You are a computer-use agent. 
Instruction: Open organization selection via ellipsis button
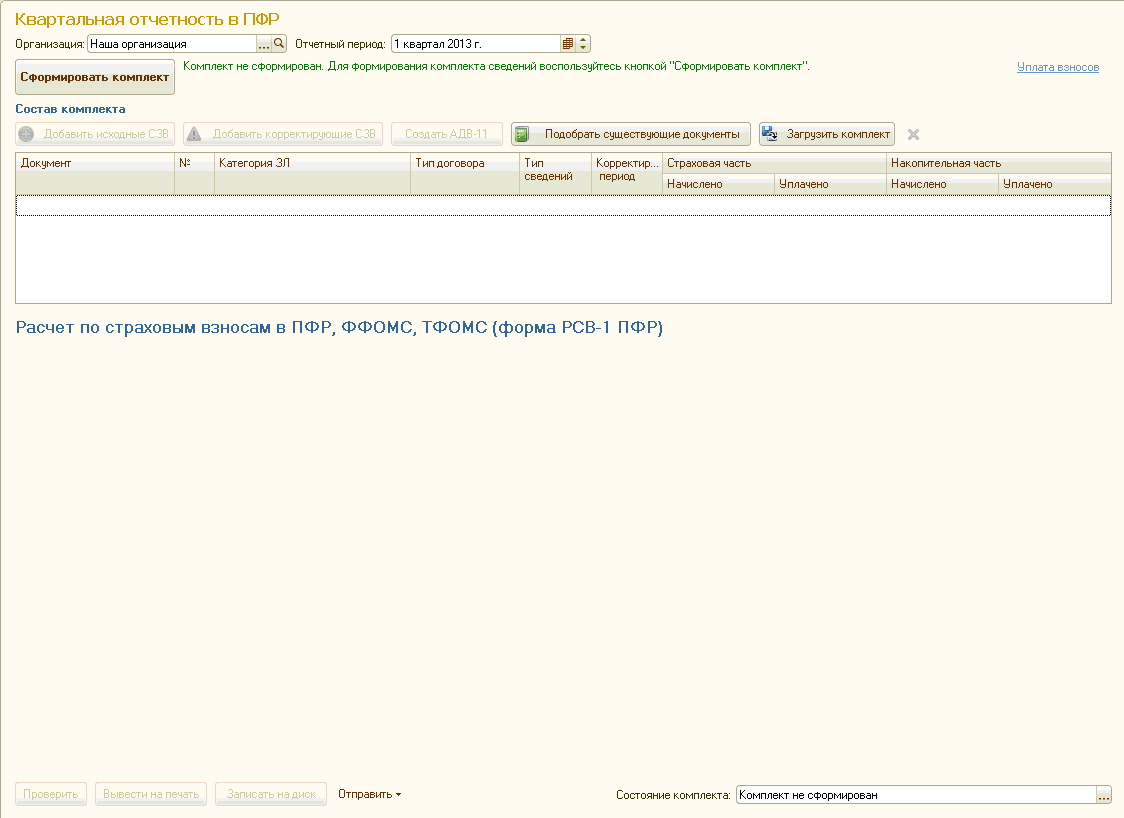(x=264, y=44)
